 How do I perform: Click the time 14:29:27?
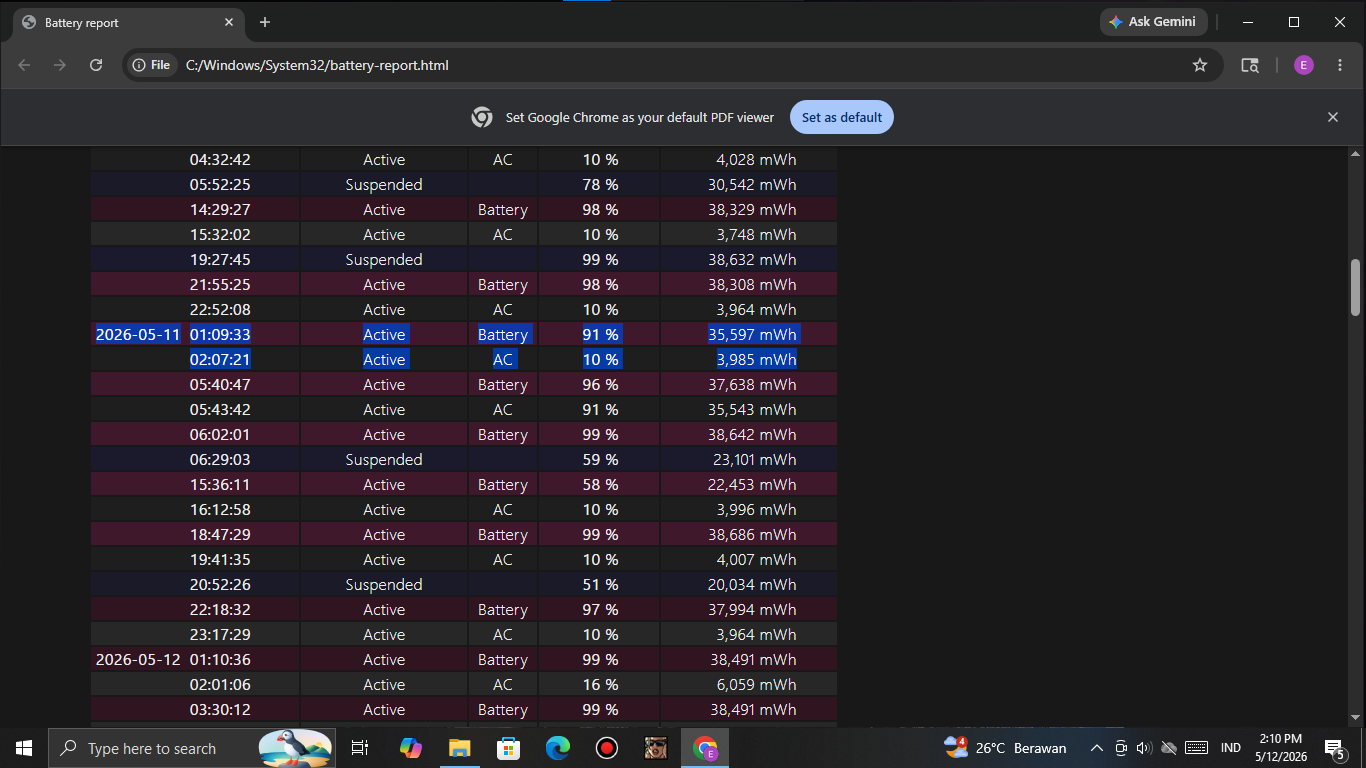click(220, 209)
